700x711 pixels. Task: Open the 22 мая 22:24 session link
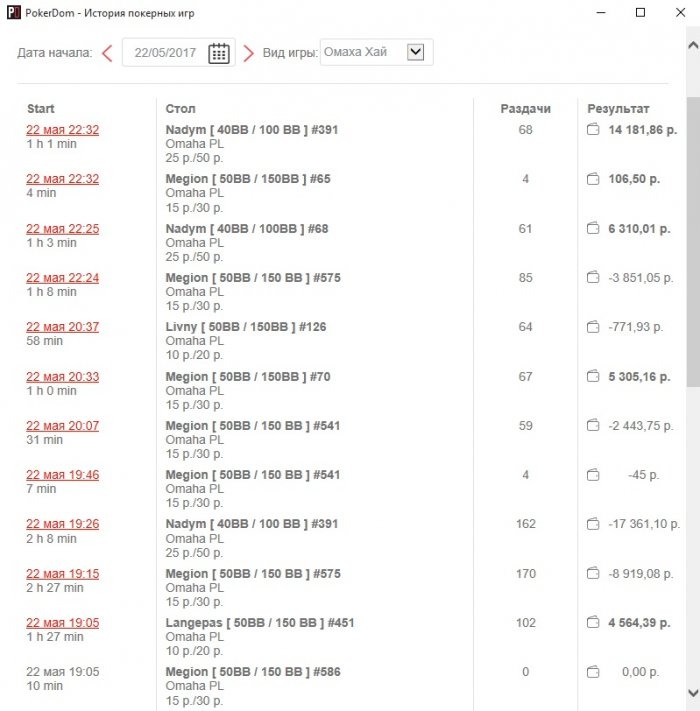[63, 278]
